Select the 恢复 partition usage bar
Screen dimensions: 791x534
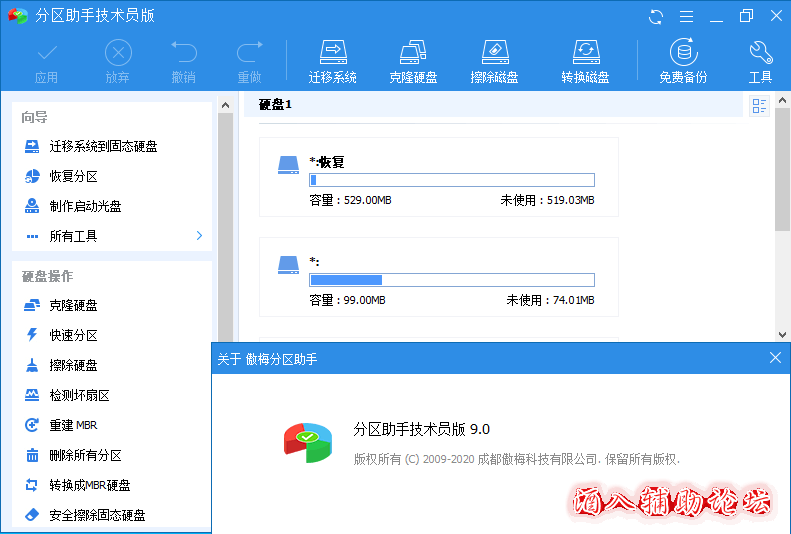(451, 180)
